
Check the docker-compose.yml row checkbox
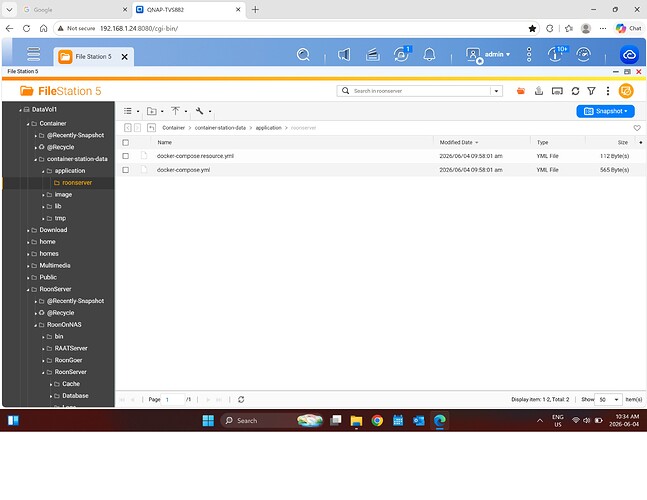click(125, 170)
